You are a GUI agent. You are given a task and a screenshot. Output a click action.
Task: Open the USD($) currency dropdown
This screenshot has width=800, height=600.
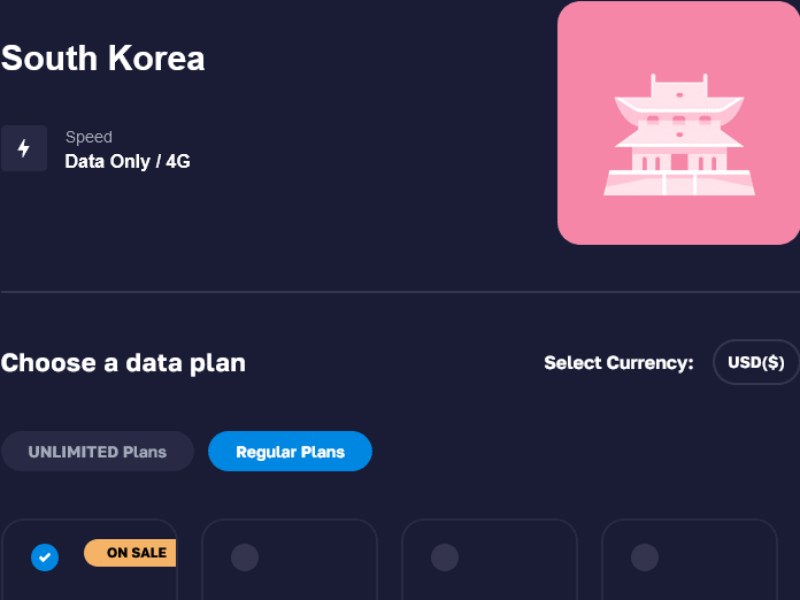[x=756, y=362]
